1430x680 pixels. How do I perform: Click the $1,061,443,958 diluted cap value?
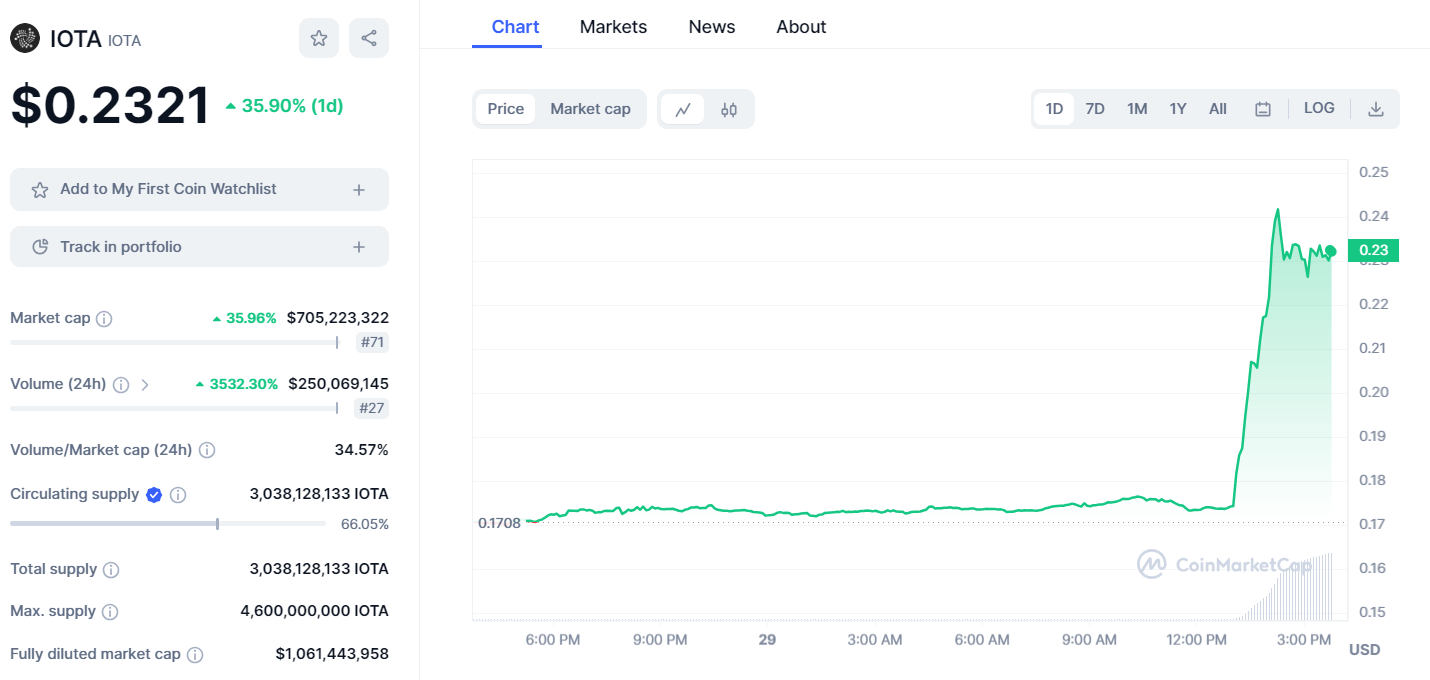332,654
